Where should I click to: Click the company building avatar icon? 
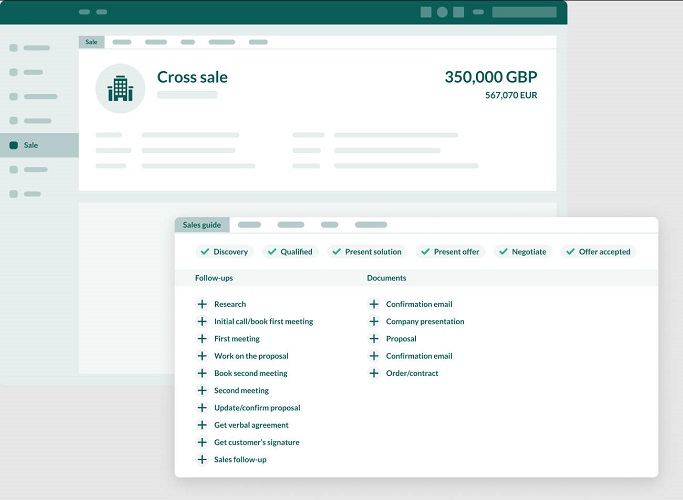[x=120, y=88]
